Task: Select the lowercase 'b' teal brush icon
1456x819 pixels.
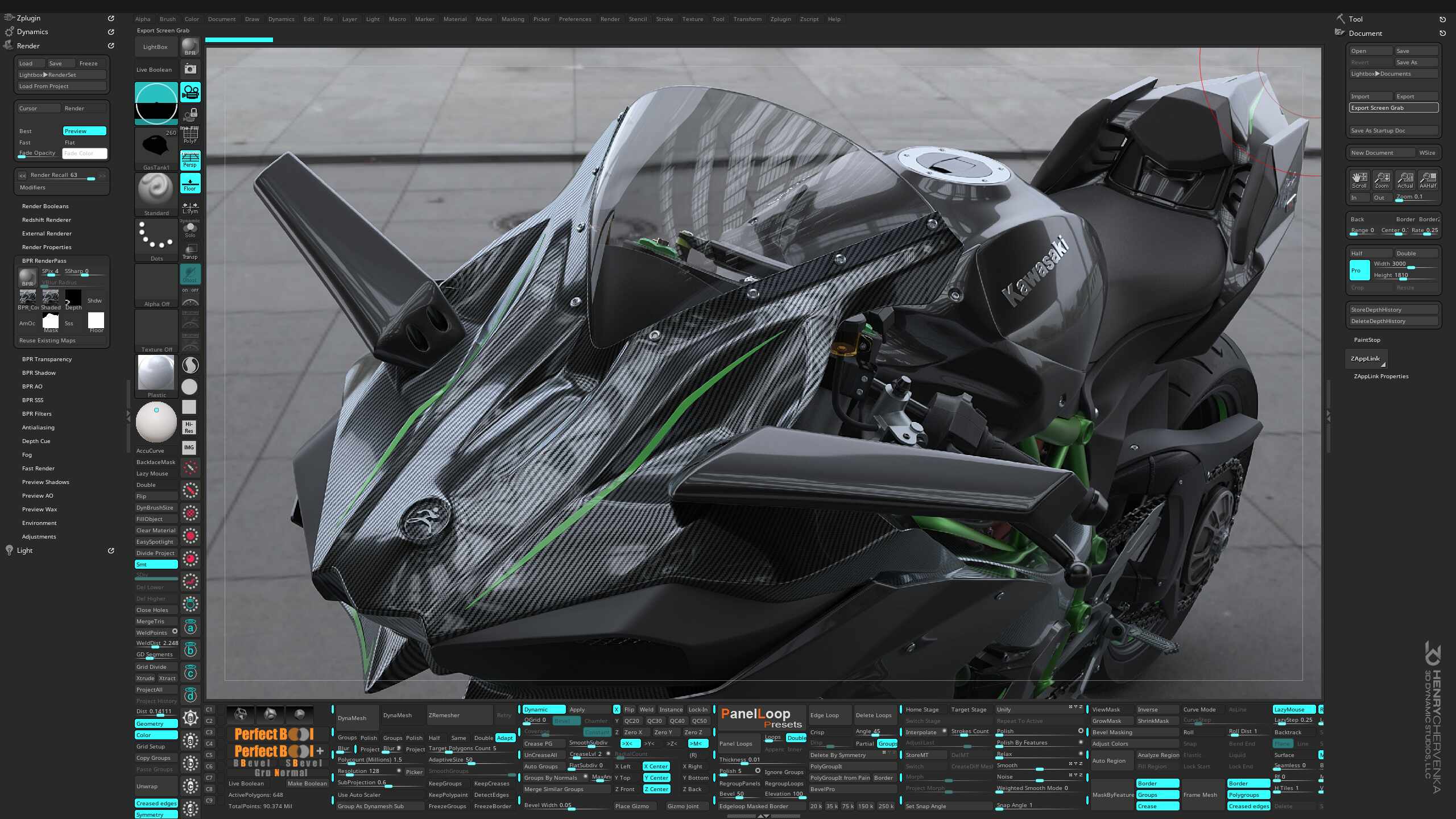Action: (191, 651)
